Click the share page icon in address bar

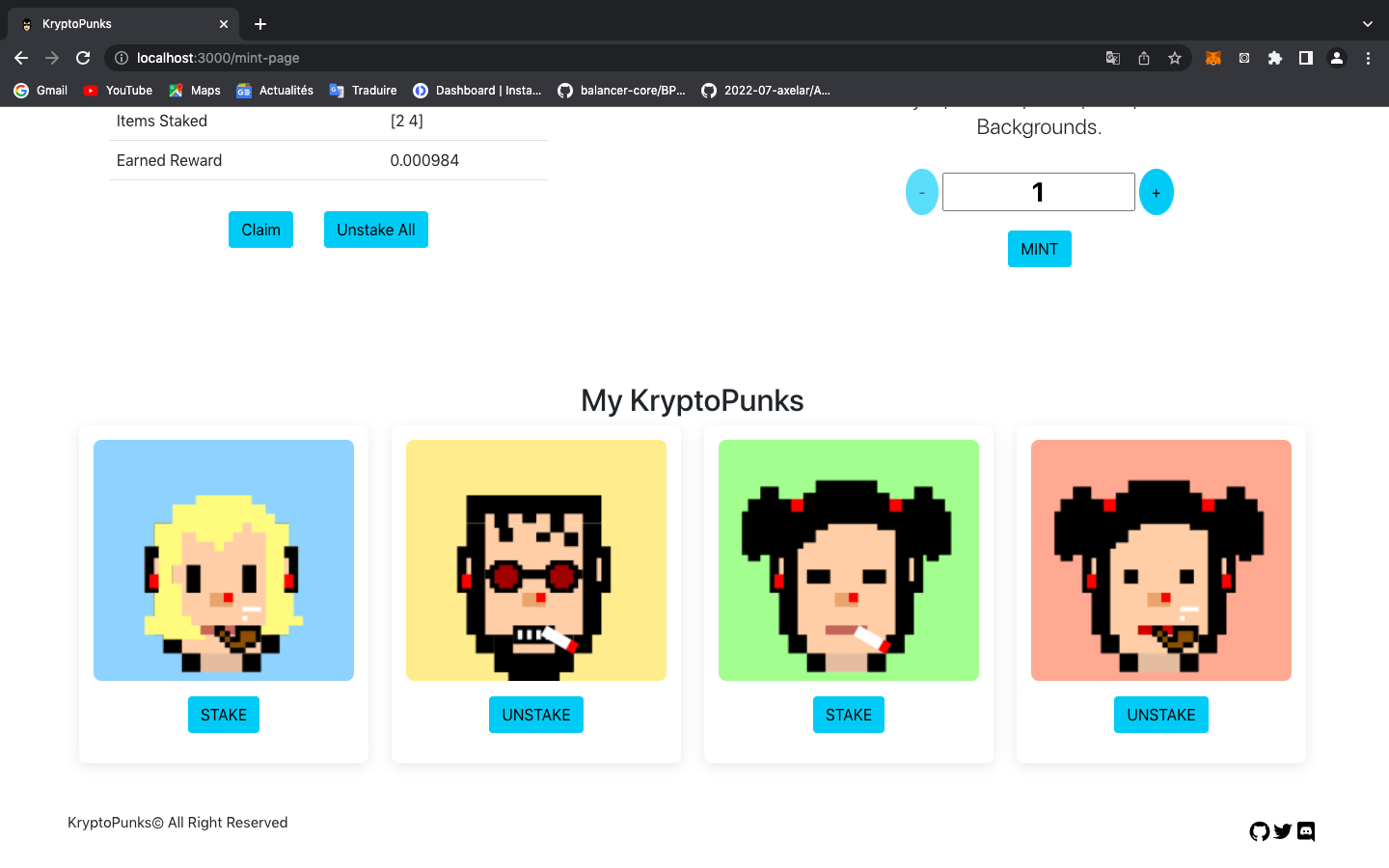[x=1144, y=58]
